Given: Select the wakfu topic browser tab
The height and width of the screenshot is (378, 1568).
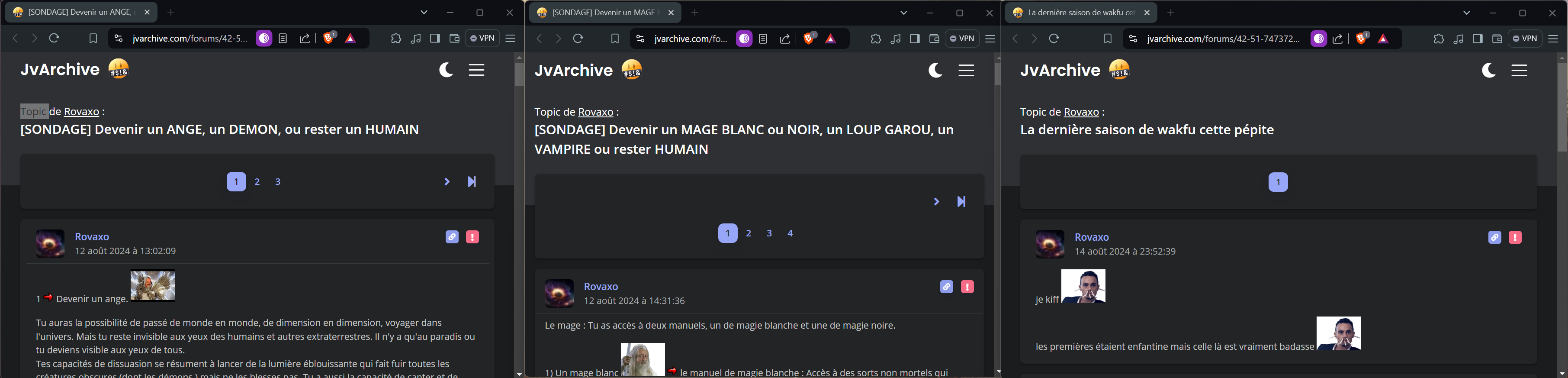Looking at the screenshot, I should [x=1081, y=12].
